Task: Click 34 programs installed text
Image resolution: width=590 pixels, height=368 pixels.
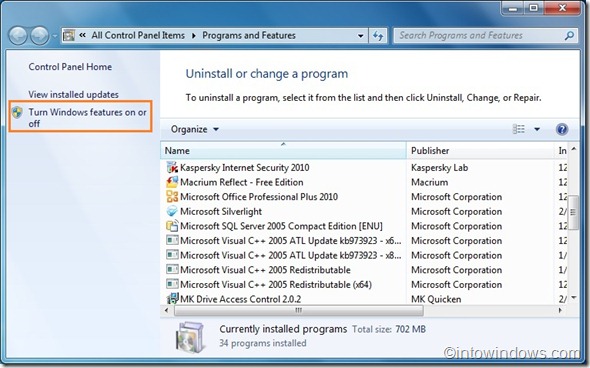Action: (x=263, y=343)
